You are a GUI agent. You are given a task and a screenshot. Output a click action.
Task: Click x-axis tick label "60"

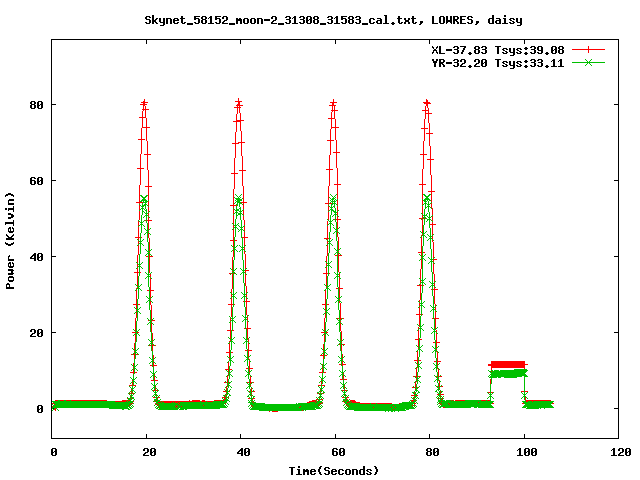click(338, 452)
